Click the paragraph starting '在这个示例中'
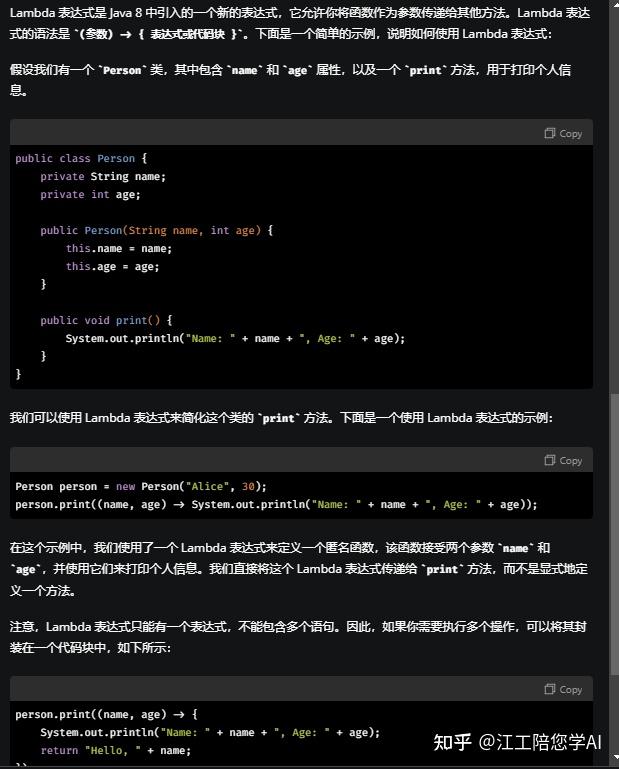619x769 pixels. coord(299,569)
